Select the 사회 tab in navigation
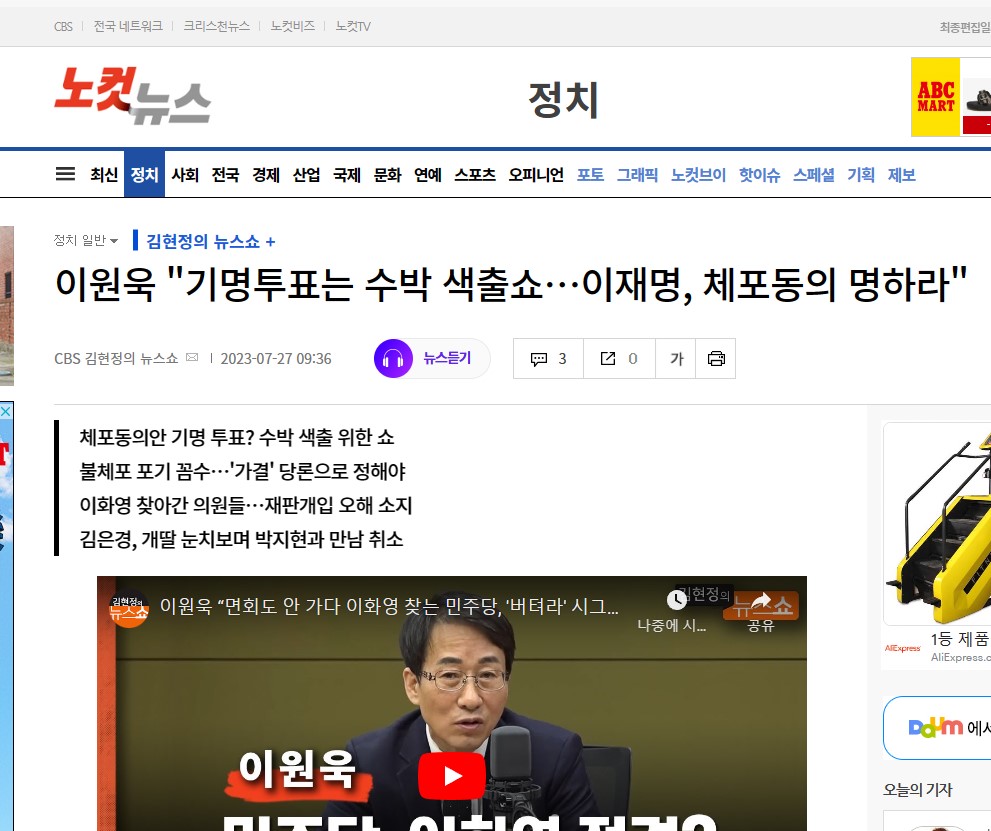The width and height of the screenshot is (991, 831). click(x=185, y=175)
